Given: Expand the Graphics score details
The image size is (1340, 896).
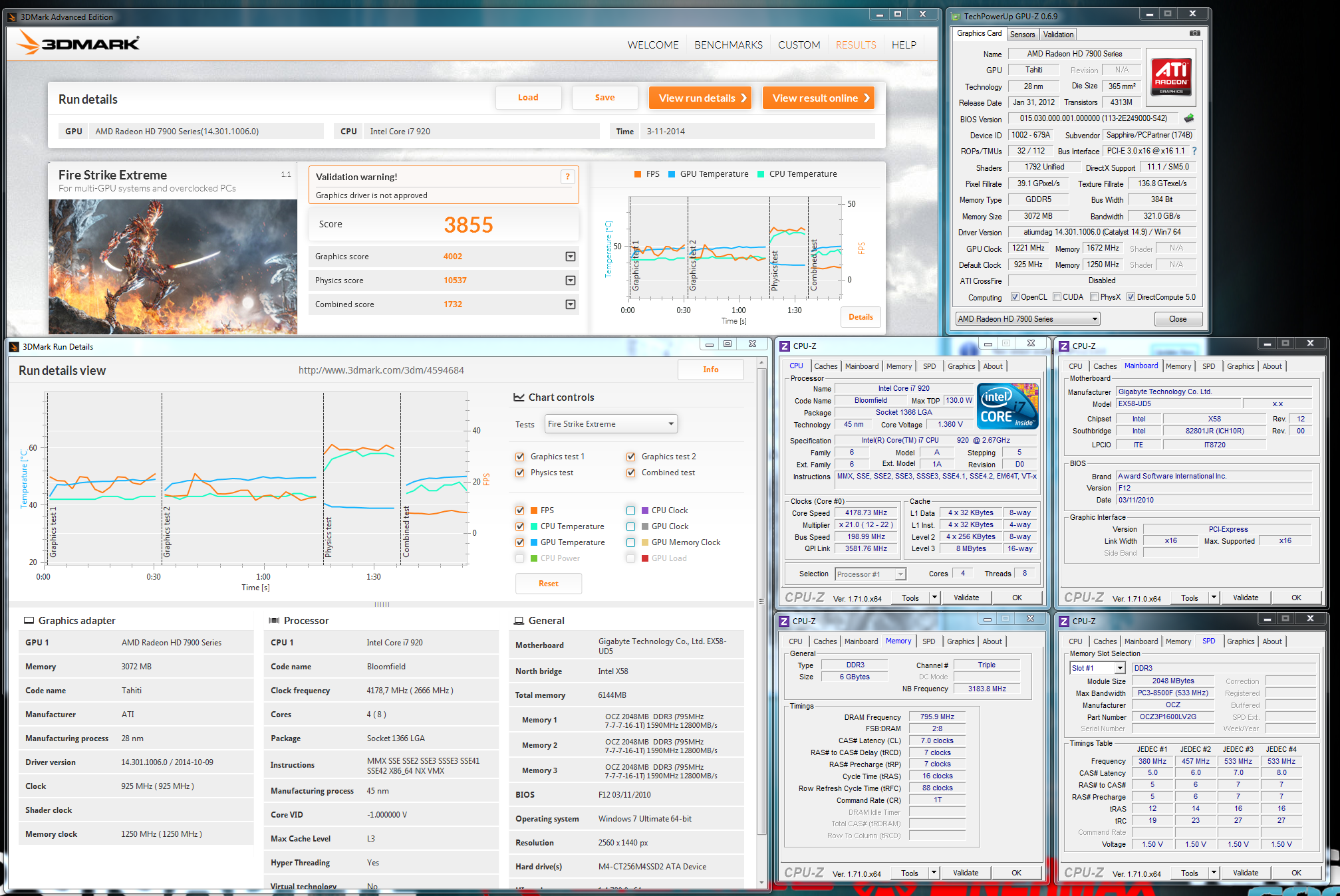Looking at the screenshot, I should tap(570, 257).
